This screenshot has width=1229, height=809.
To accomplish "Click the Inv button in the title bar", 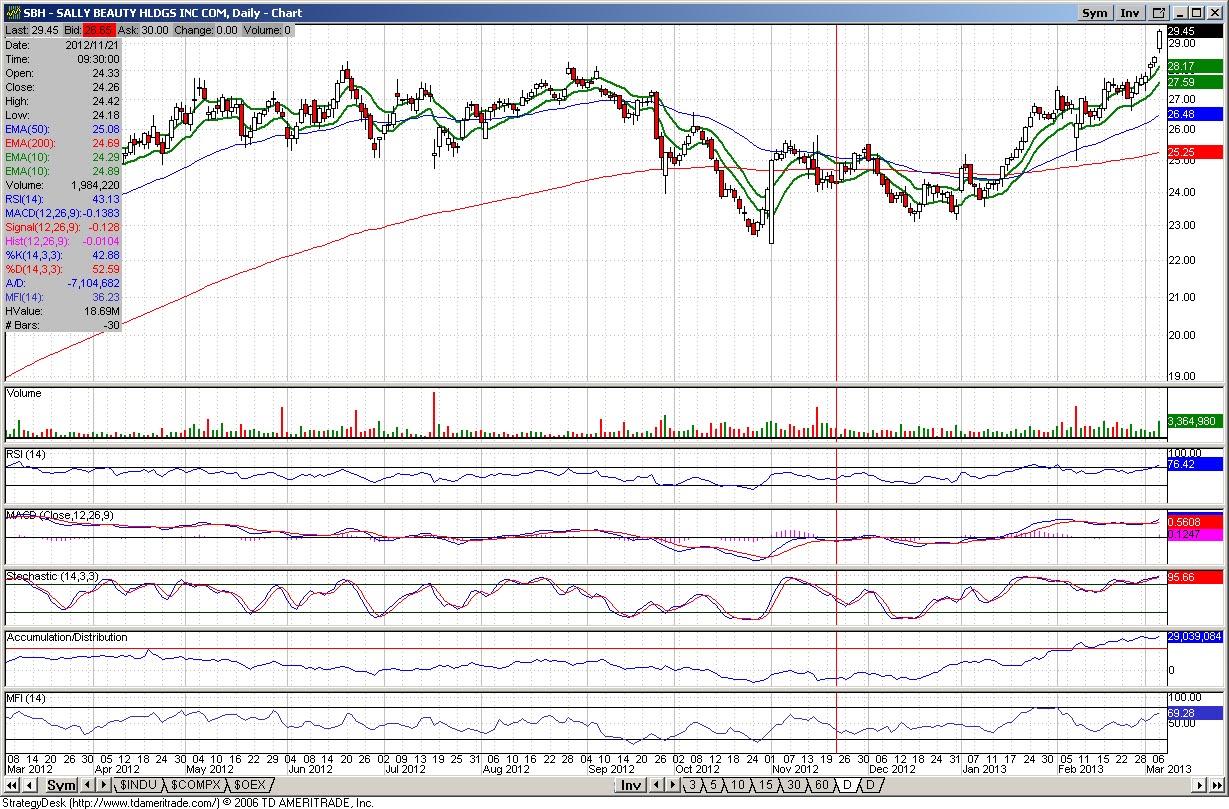I will (x=1129, y=13).
